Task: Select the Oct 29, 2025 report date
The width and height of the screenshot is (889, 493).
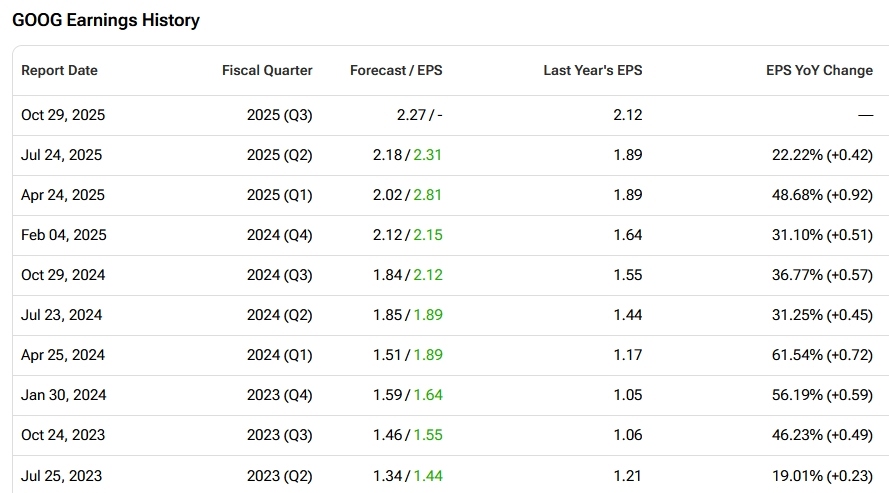Action: (x=63, y=115)
